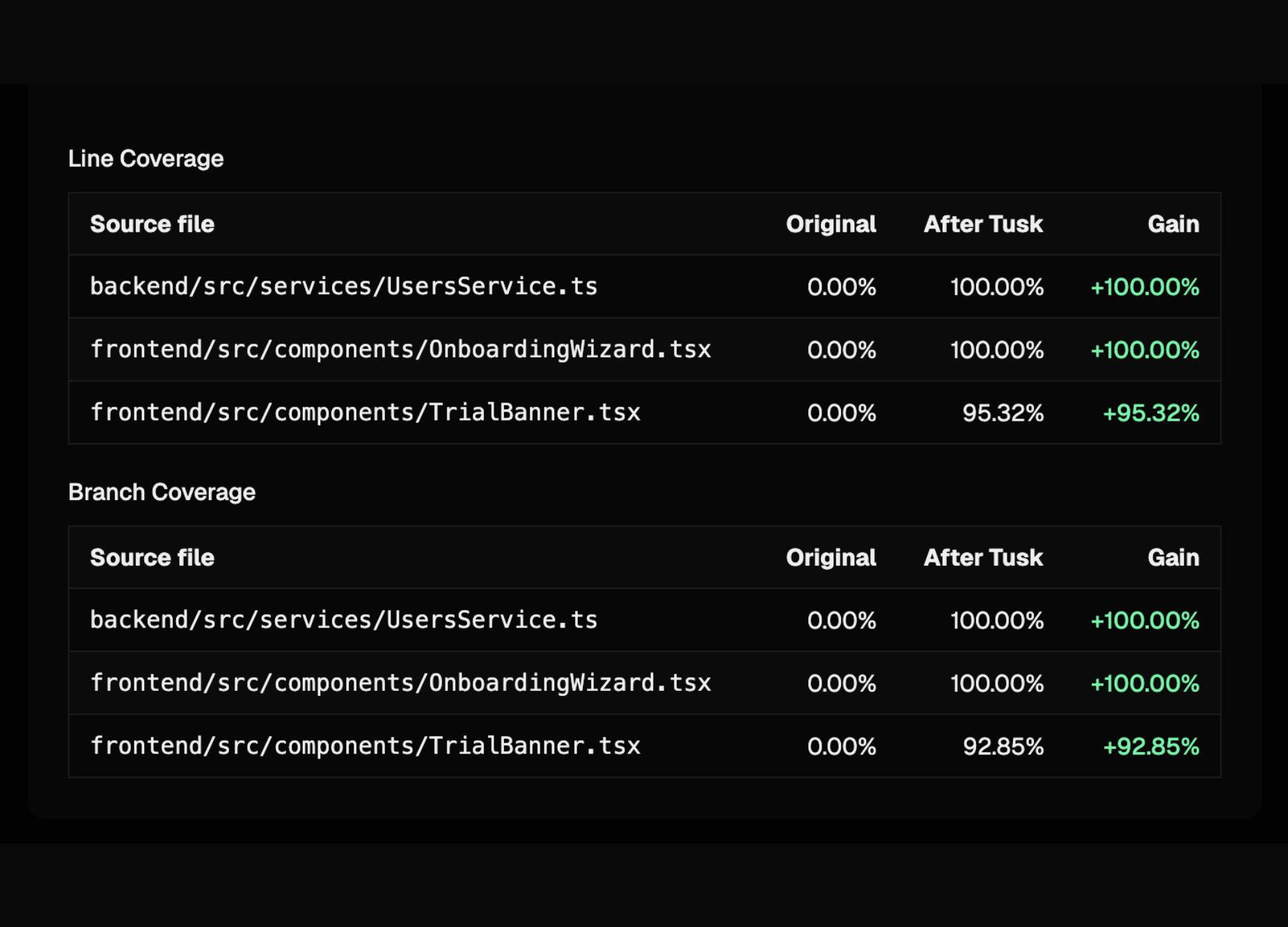The height and width of the screenshot is (927, 1288).
Task: Select the 95.32% After Tusk value
Action: click(1003, 413)
